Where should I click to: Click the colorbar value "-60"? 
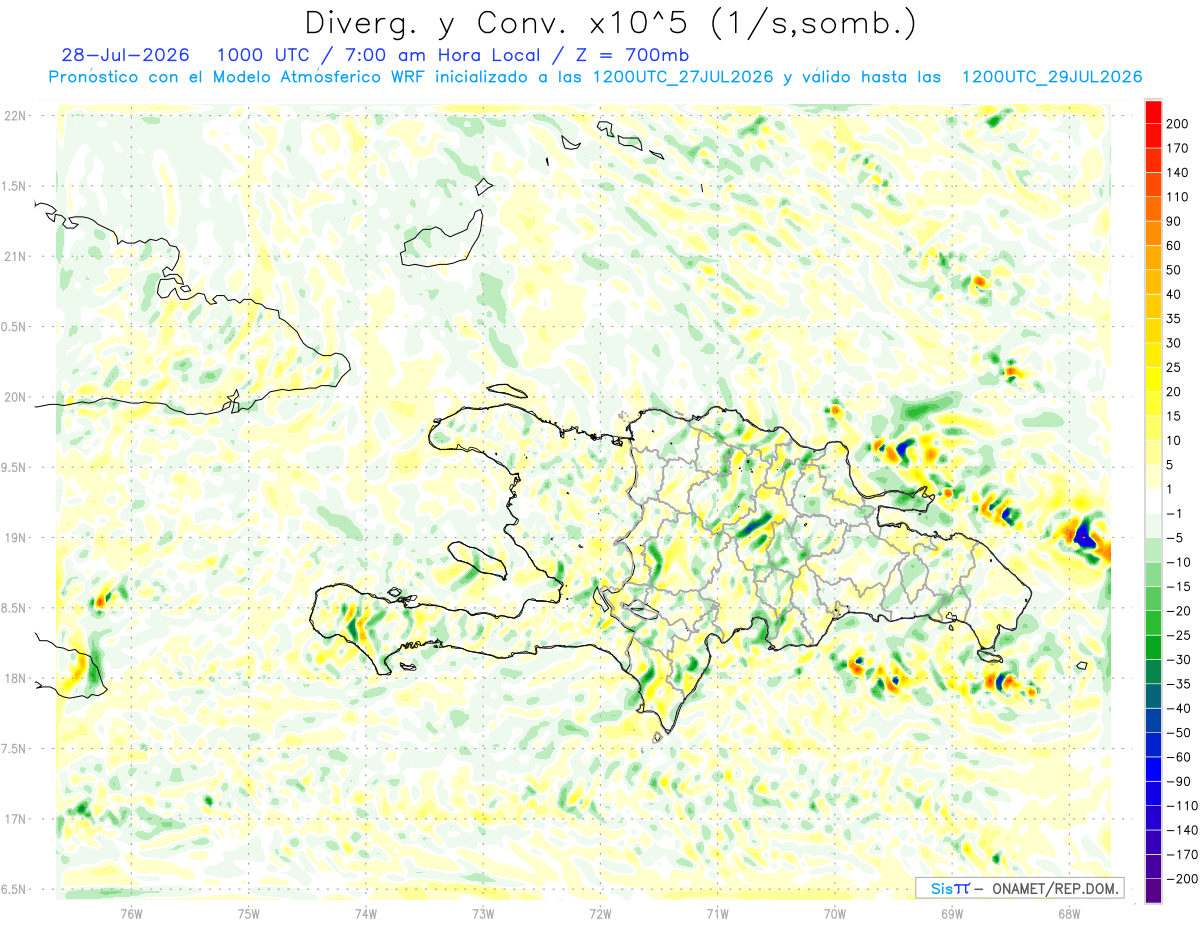pos(1178,757)
